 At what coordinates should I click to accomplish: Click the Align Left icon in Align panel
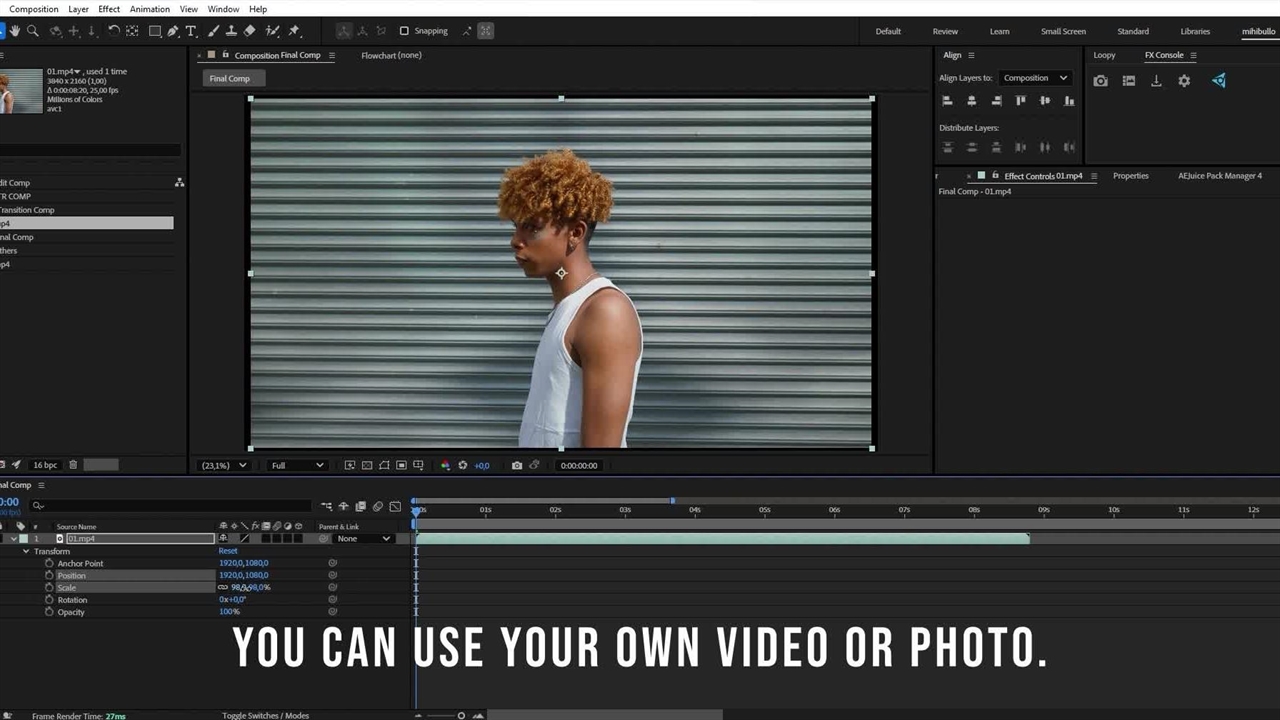(x=947, y=101)
